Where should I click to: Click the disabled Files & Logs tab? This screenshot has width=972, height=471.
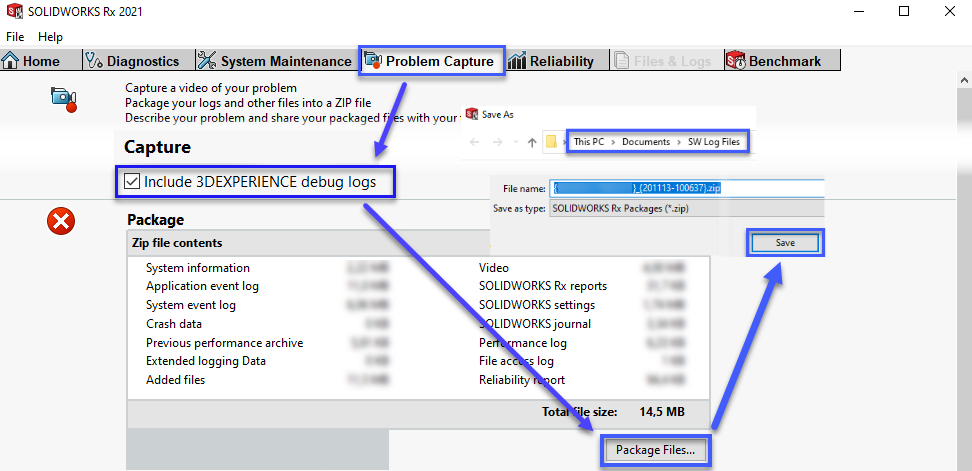(666, 61)
